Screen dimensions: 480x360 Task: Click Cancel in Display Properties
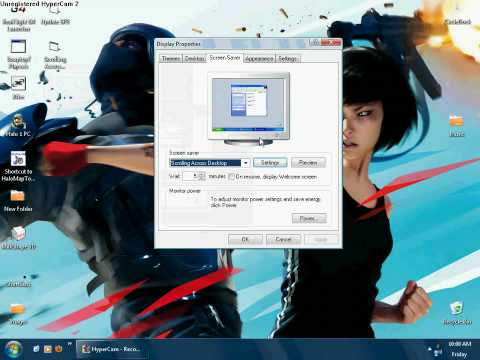point(283,239)
